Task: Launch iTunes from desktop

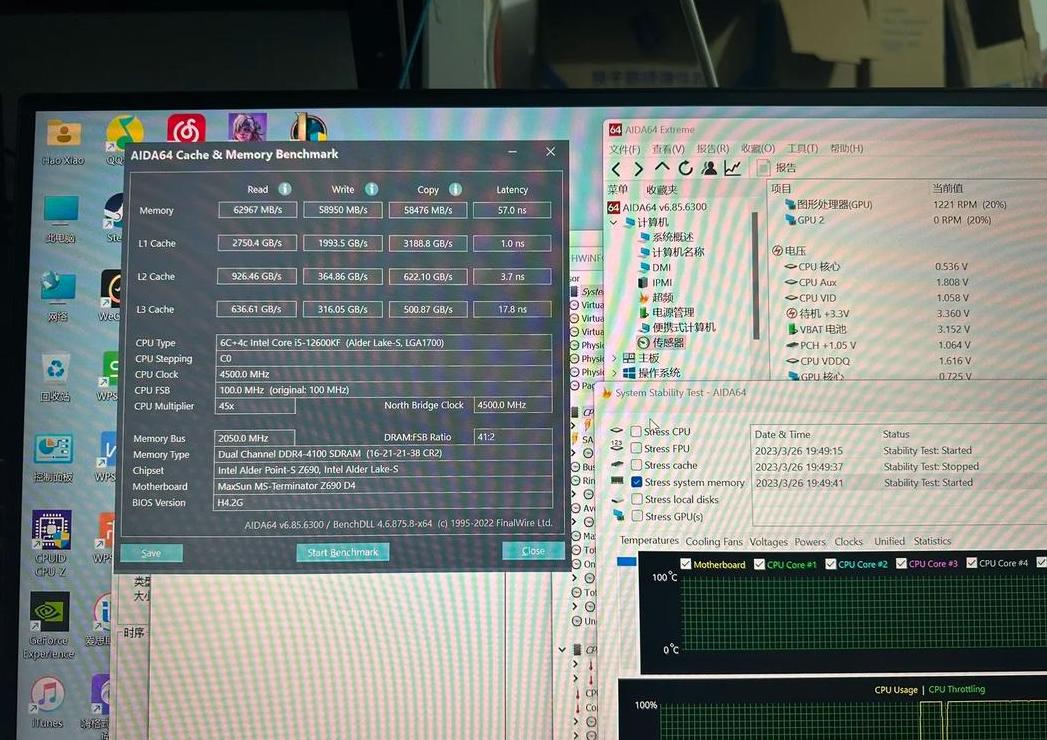Action: tap(47, 702)
